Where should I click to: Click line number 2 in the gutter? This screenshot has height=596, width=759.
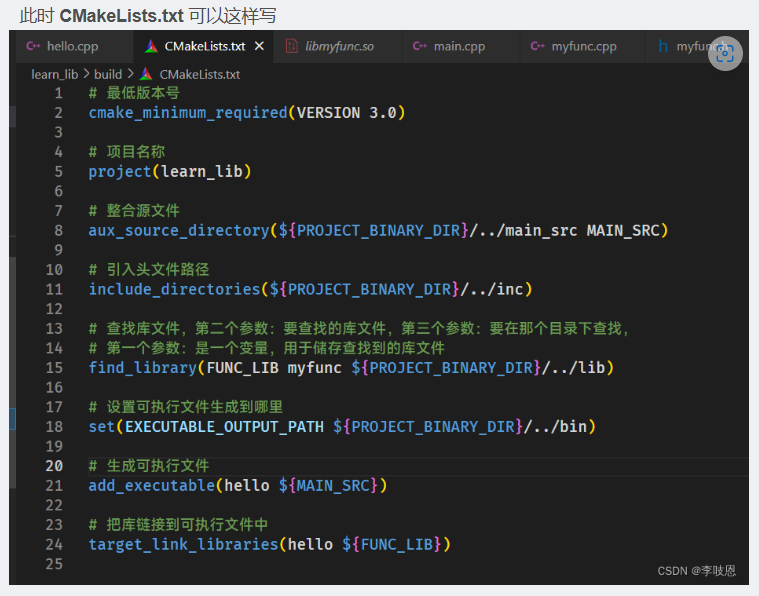coord(59,113)
